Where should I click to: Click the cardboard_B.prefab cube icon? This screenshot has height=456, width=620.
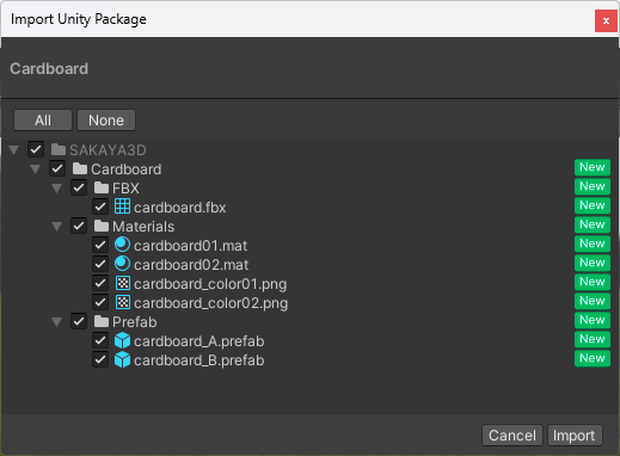[x=122, y=360]
